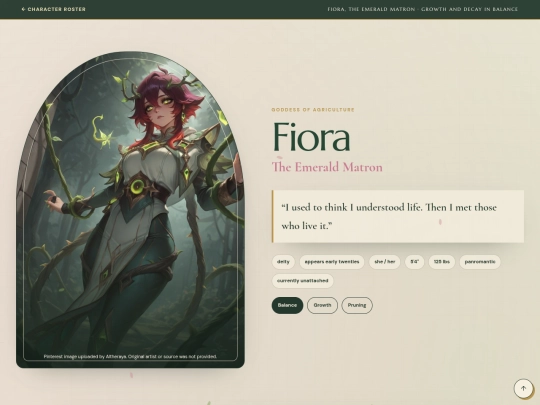Go back via Character Roster link

(53, 9)
